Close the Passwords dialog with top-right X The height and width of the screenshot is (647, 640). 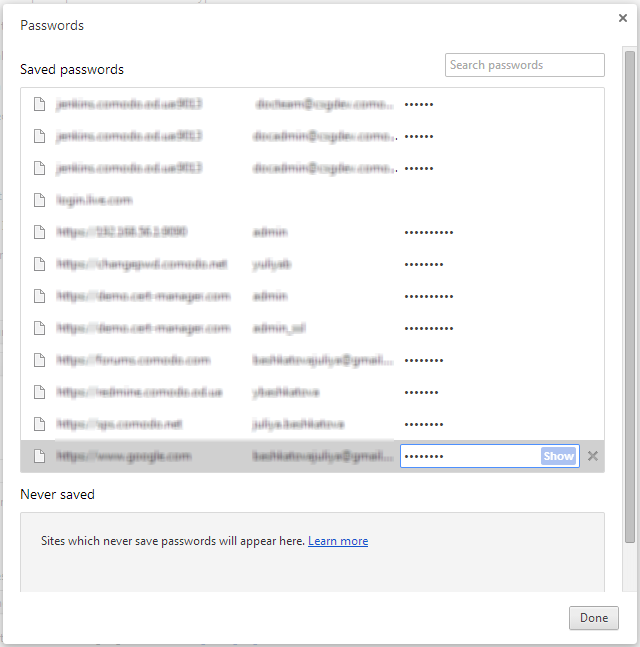click(x=623, y=18)
